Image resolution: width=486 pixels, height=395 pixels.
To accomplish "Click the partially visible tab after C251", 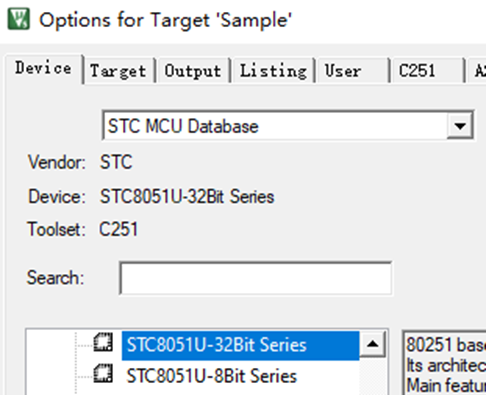I will pyautogui.click(x=477, y=70).
